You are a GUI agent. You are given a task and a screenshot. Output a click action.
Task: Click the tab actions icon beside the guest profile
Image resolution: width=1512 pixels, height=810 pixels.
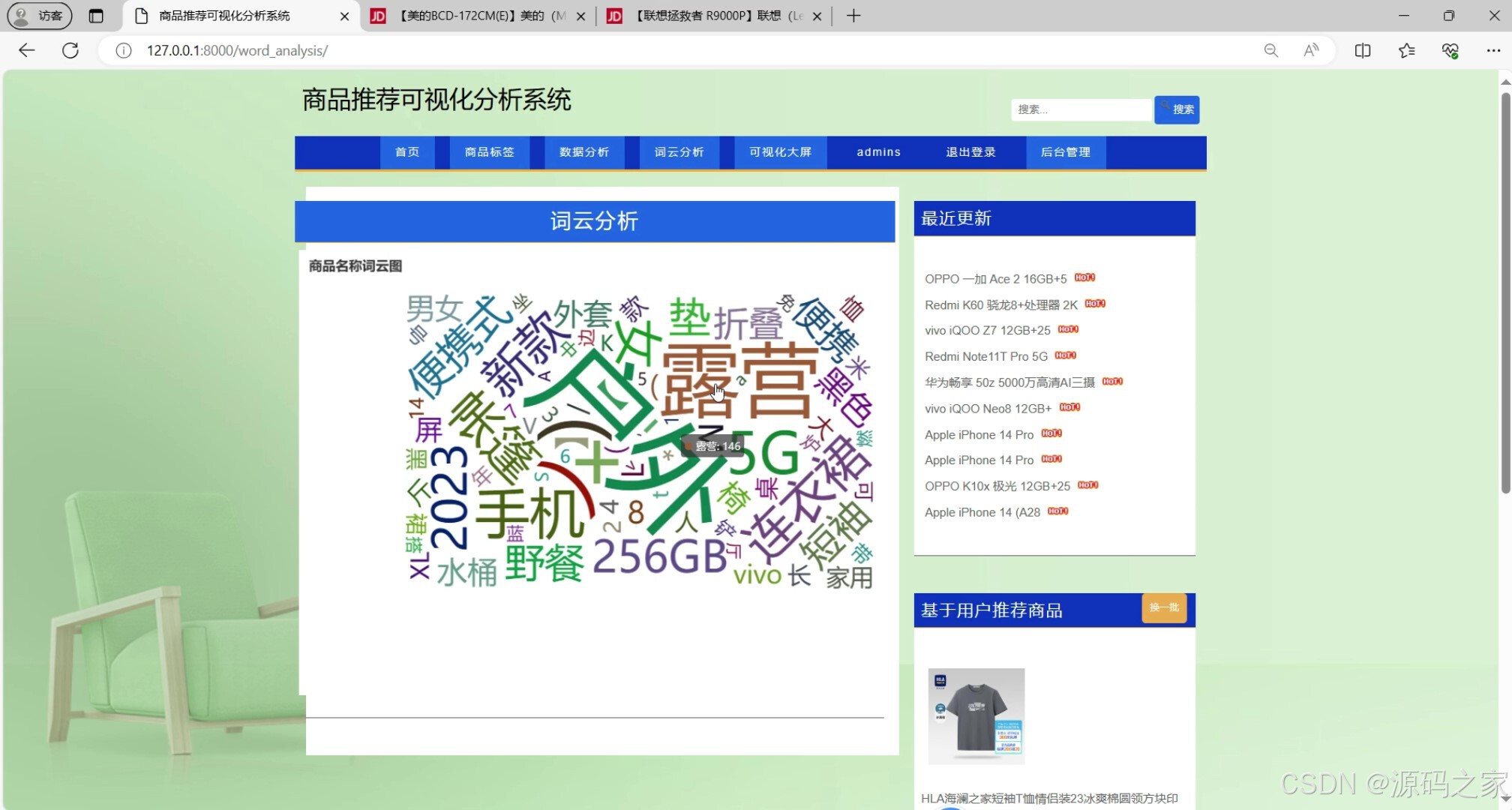[x=96, y=16]
